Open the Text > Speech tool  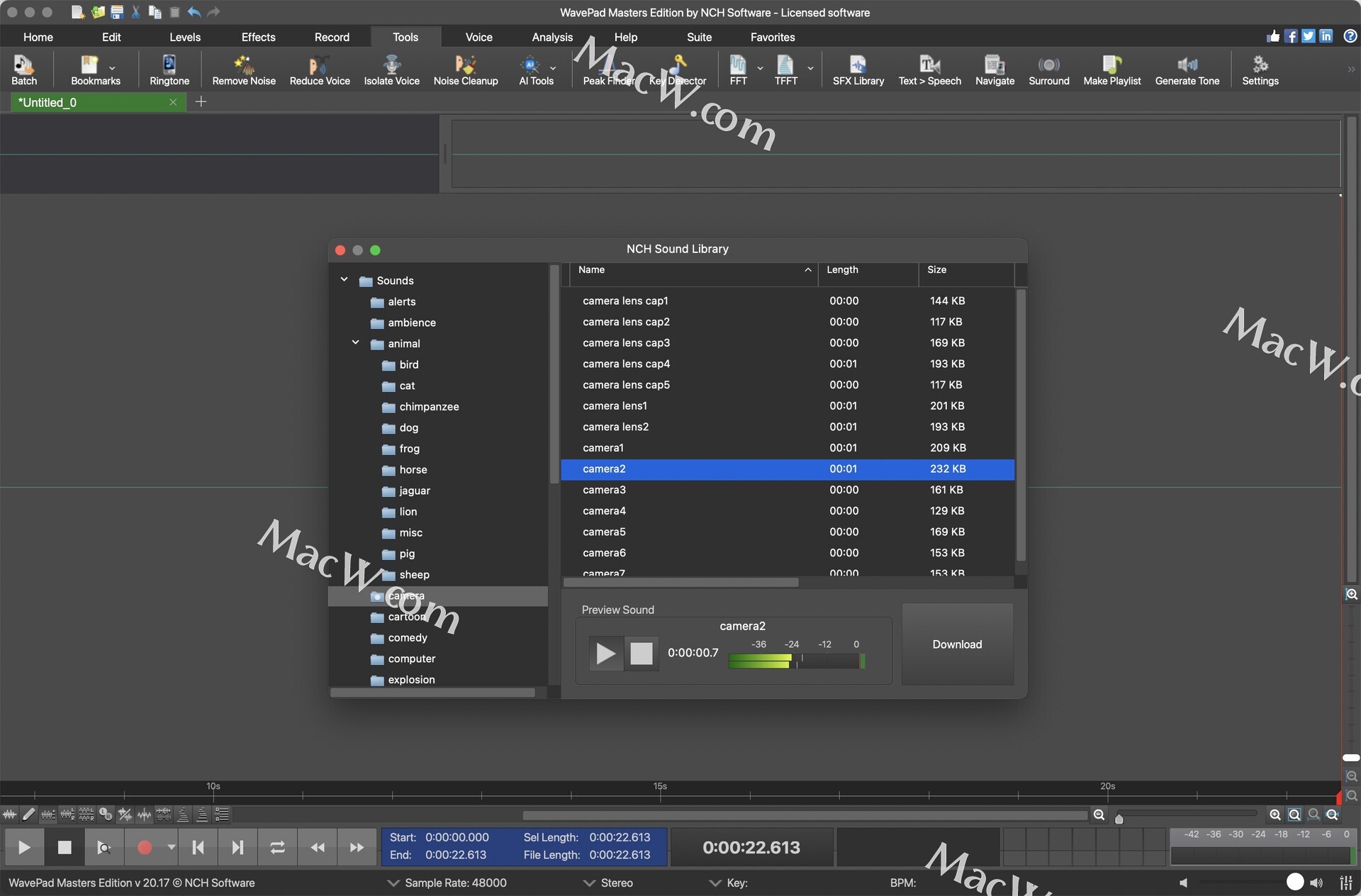point(929,70)
